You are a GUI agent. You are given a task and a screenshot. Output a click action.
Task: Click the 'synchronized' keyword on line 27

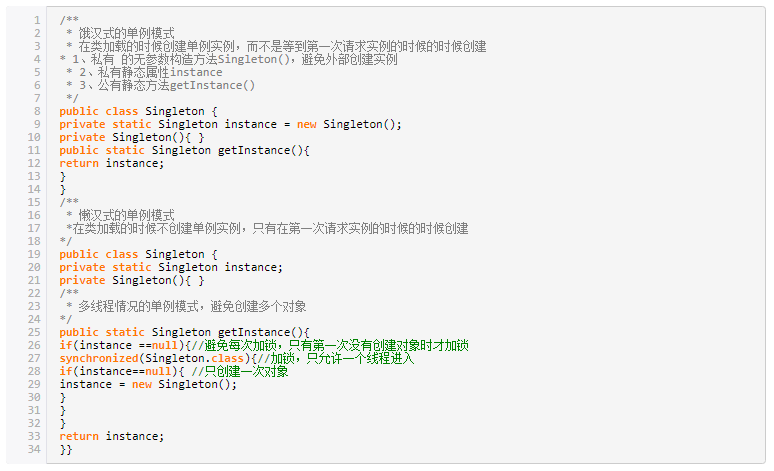pos(99,358)
